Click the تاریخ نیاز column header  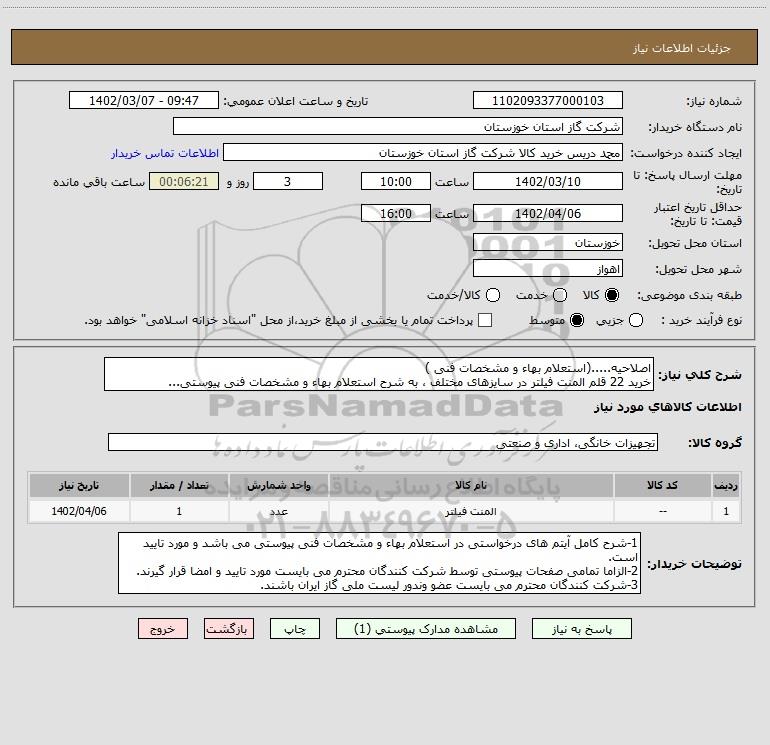point(79,485)
